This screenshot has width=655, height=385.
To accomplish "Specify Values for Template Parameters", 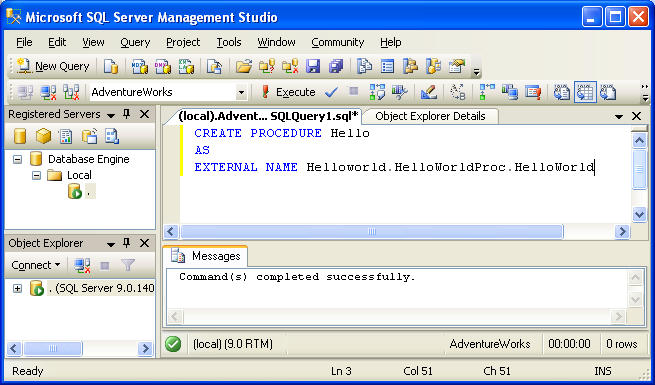I will click(x=458, y=92).
